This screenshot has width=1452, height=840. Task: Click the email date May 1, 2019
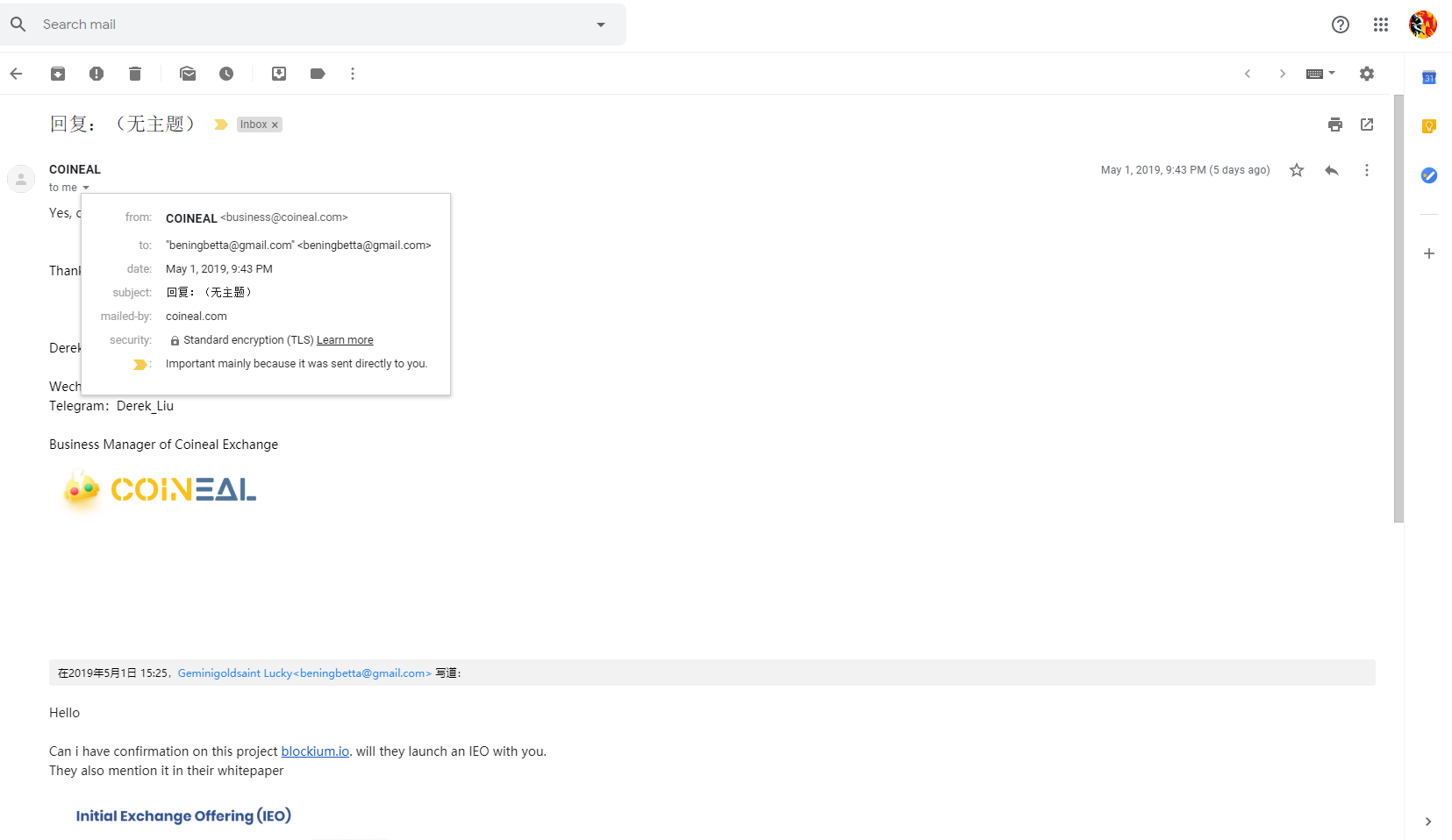[1185, 170]
